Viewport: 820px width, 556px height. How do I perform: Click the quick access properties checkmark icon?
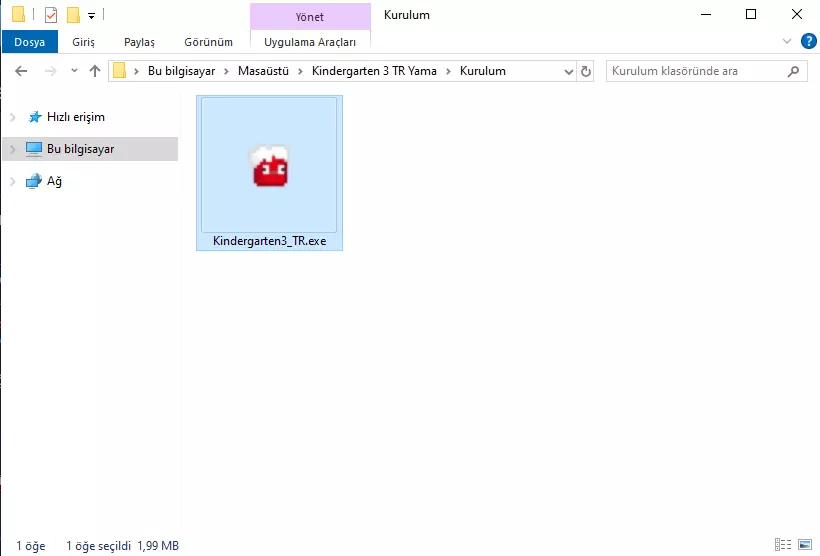(51, 15)
